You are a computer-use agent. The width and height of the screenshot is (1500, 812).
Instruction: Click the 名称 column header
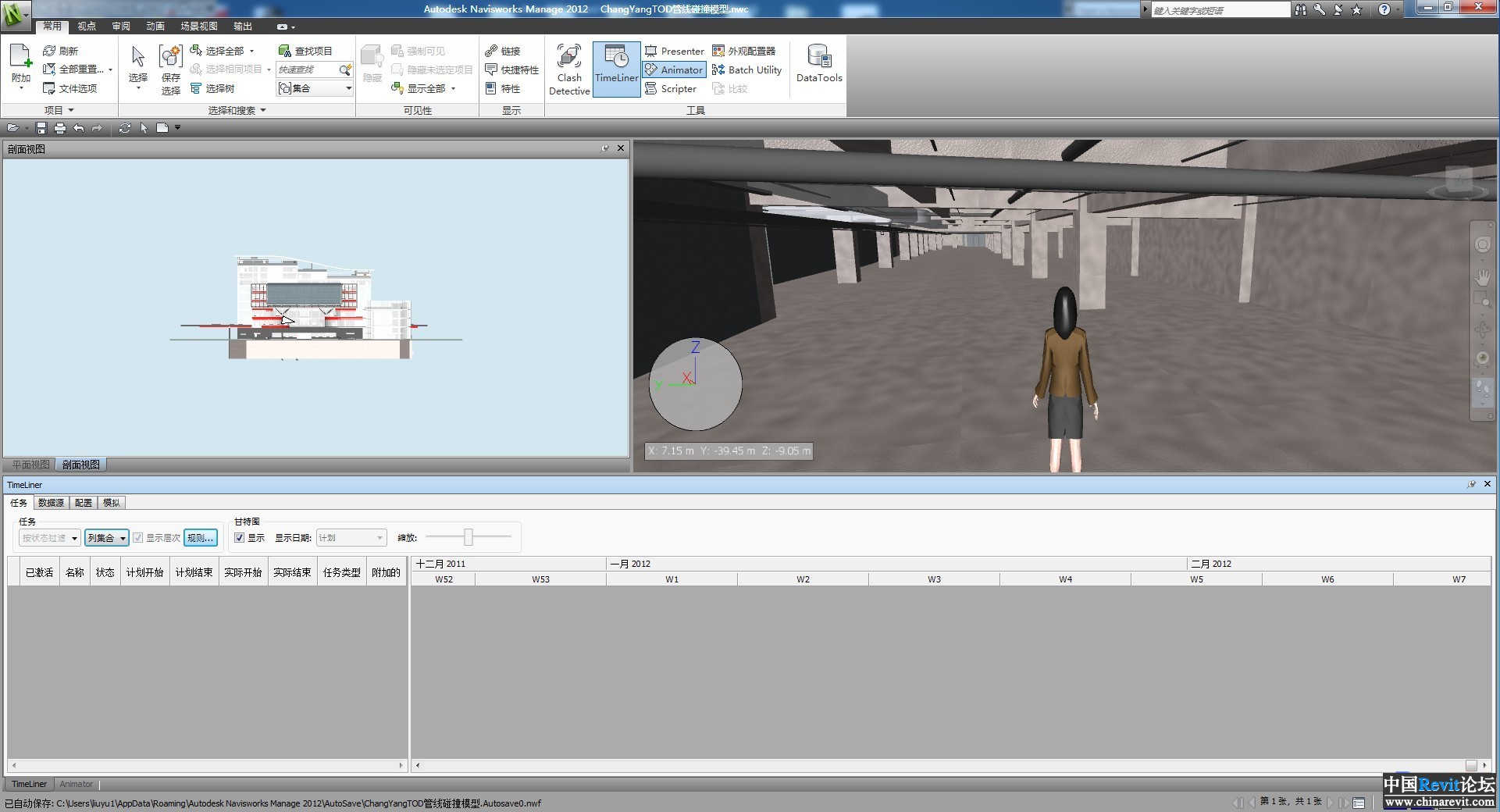pyautogui.click(x=75, y=572)
